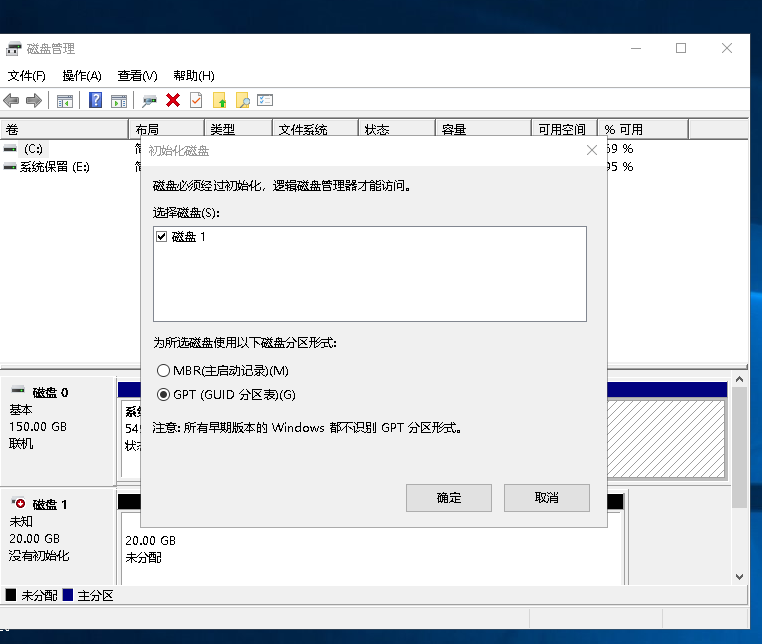Click the 未分配 black legend swatch

coord(11,595)
